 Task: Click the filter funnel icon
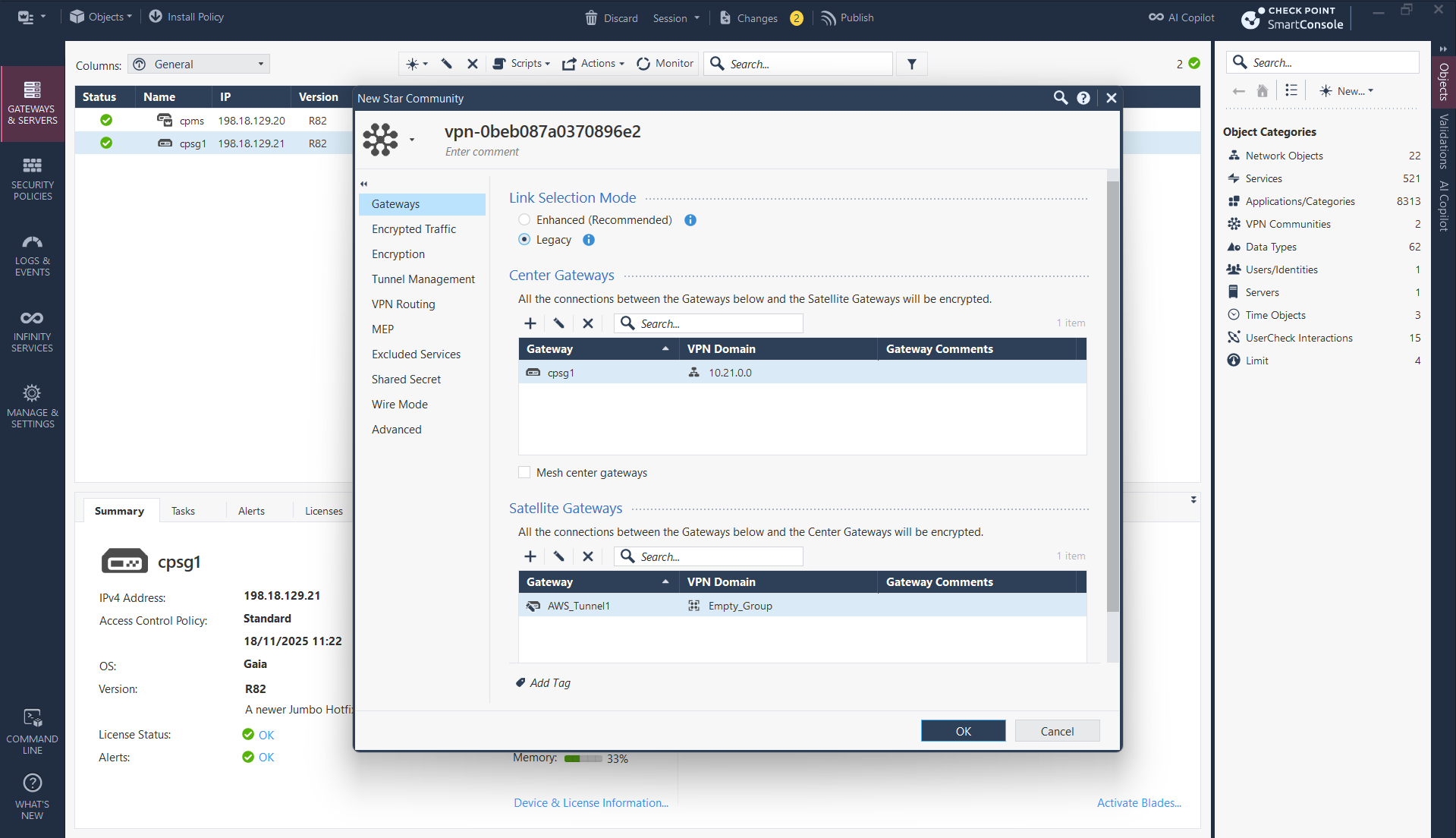click(912, 65)
